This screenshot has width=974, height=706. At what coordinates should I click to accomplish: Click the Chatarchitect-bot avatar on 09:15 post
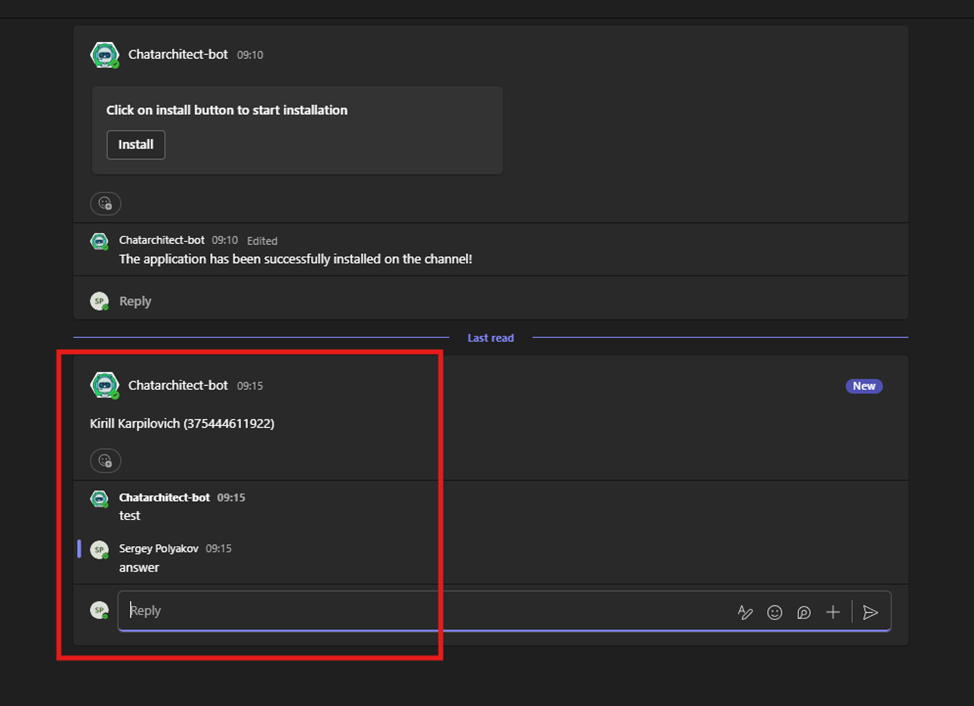coord(104,386)
